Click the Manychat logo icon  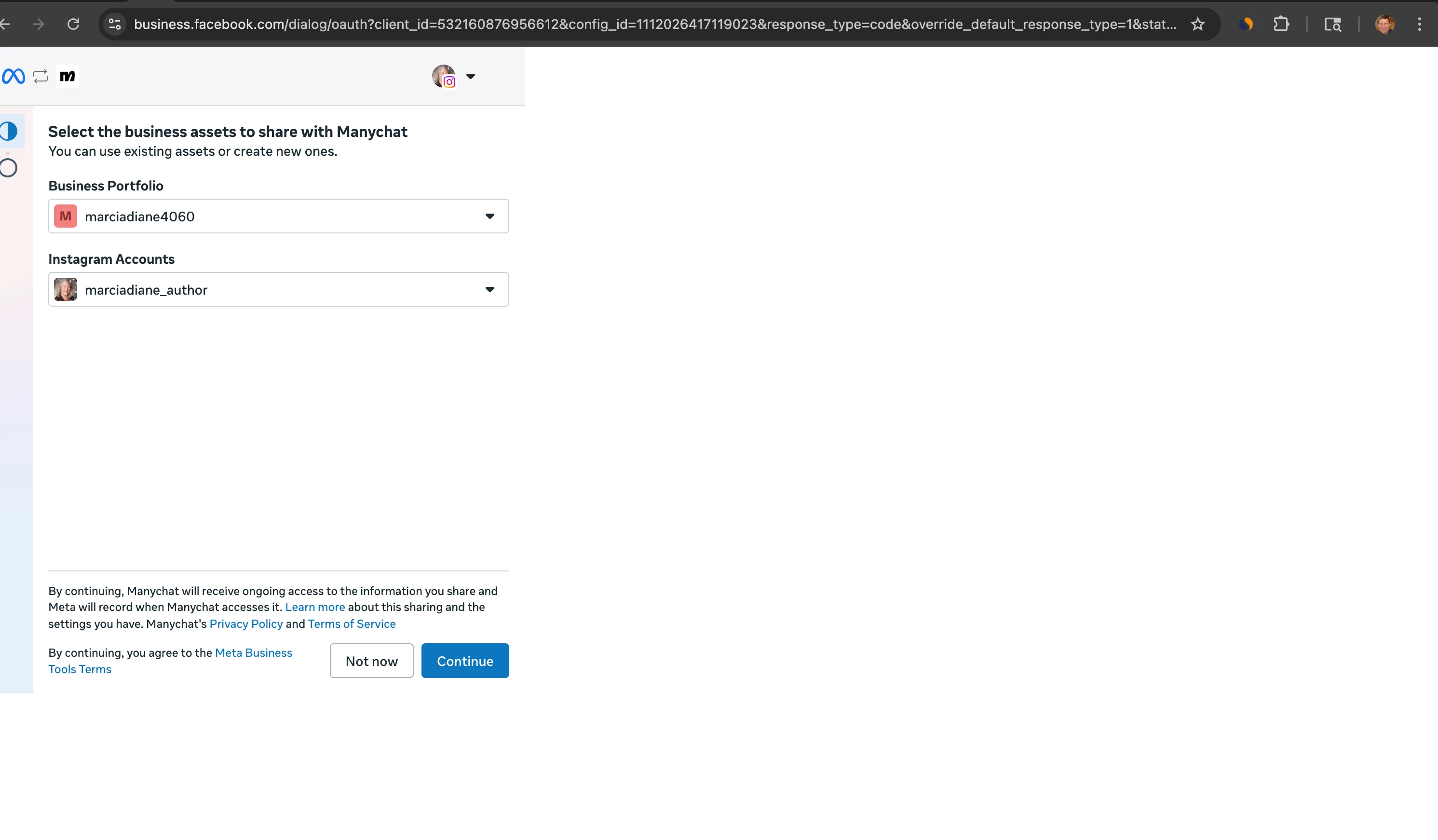(x=68, y=76)
